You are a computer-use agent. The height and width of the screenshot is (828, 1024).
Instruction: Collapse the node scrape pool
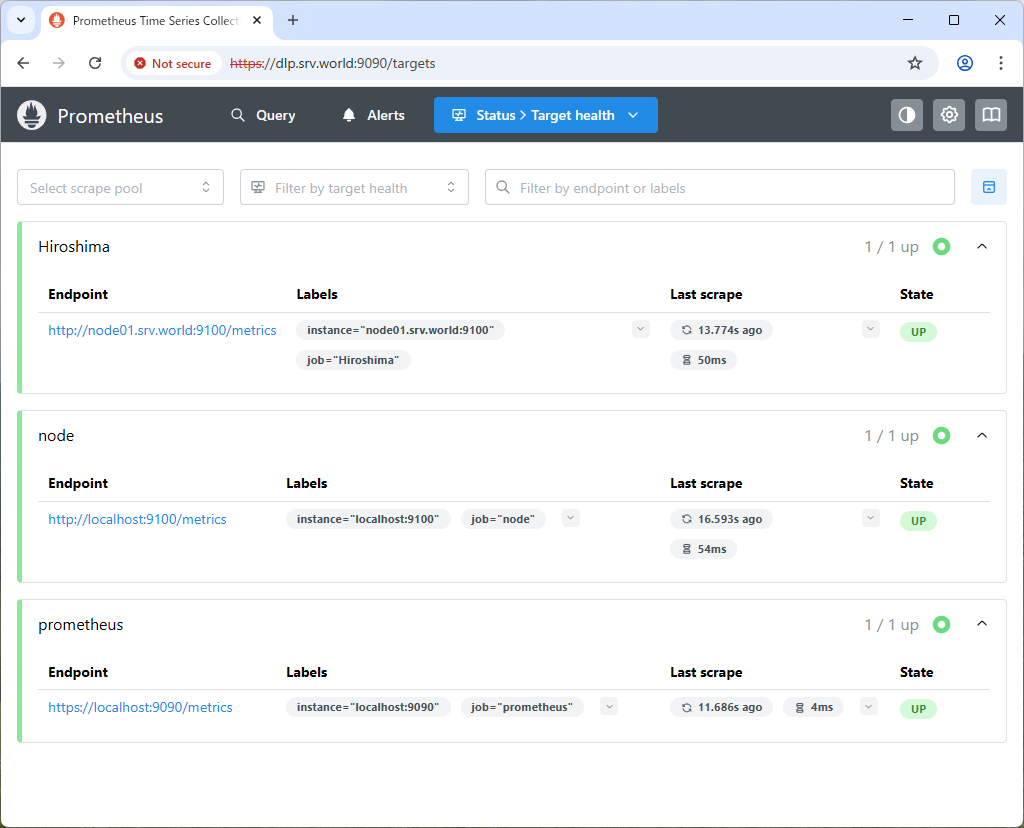982,436
